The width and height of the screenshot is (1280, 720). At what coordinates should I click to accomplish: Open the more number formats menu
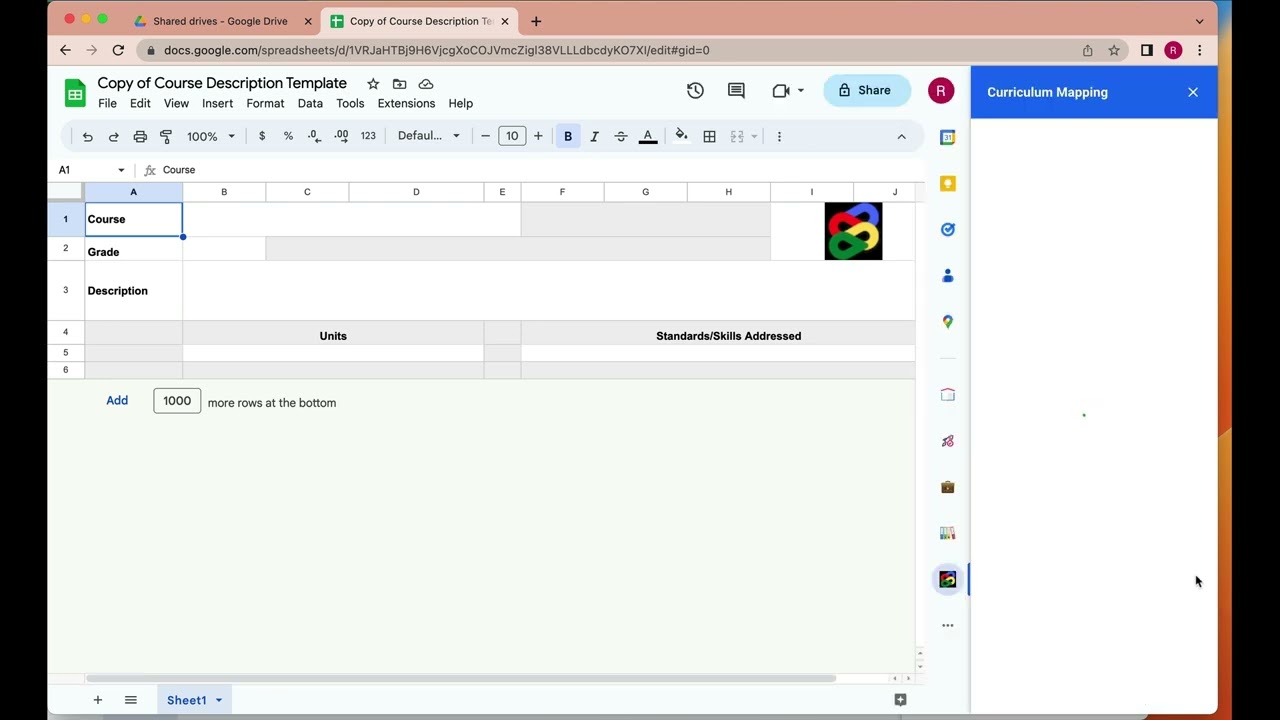tap(368, 136)
